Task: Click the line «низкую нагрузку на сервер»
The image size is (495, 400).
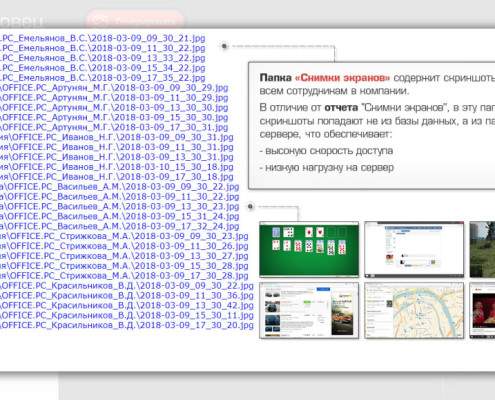Action: [326, 167]
